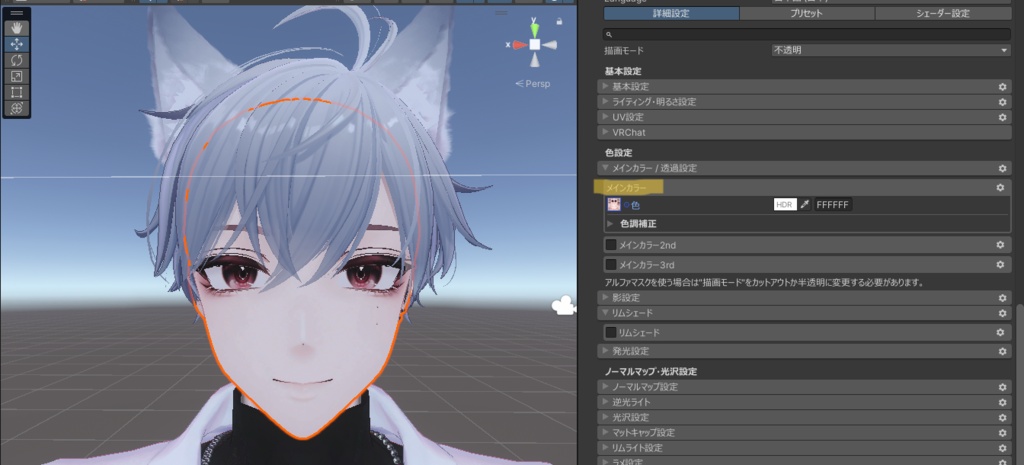Click the 基本設定 section heading text
Screen dimensions: 1024x465
[x=622, y=71]
